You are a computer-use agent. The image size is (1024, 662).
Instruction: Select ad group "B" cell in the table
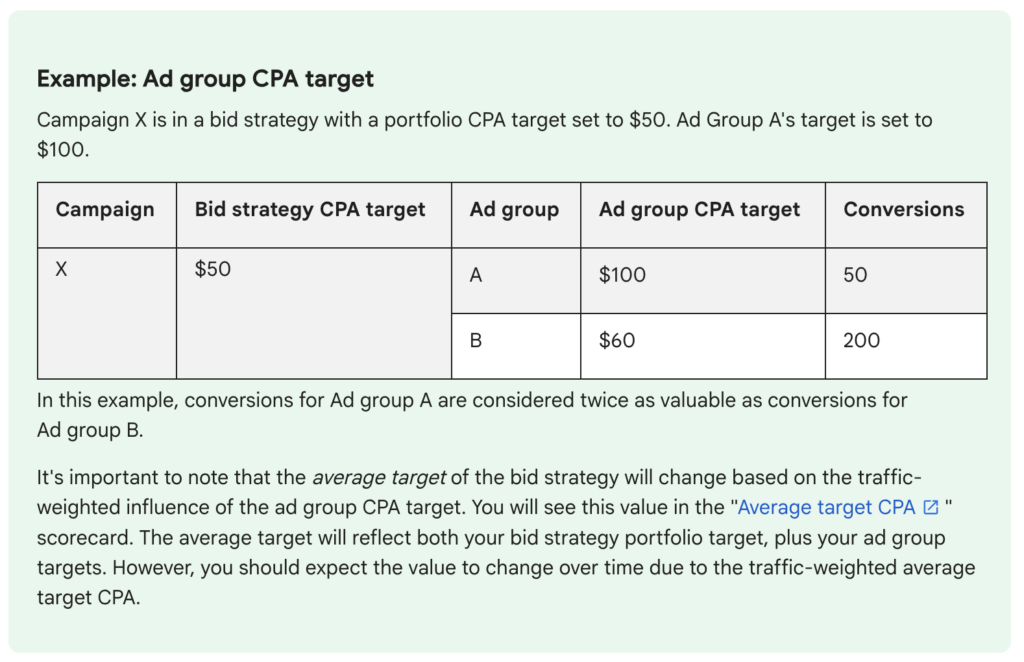pyautogui.click(x=476, y=340)
